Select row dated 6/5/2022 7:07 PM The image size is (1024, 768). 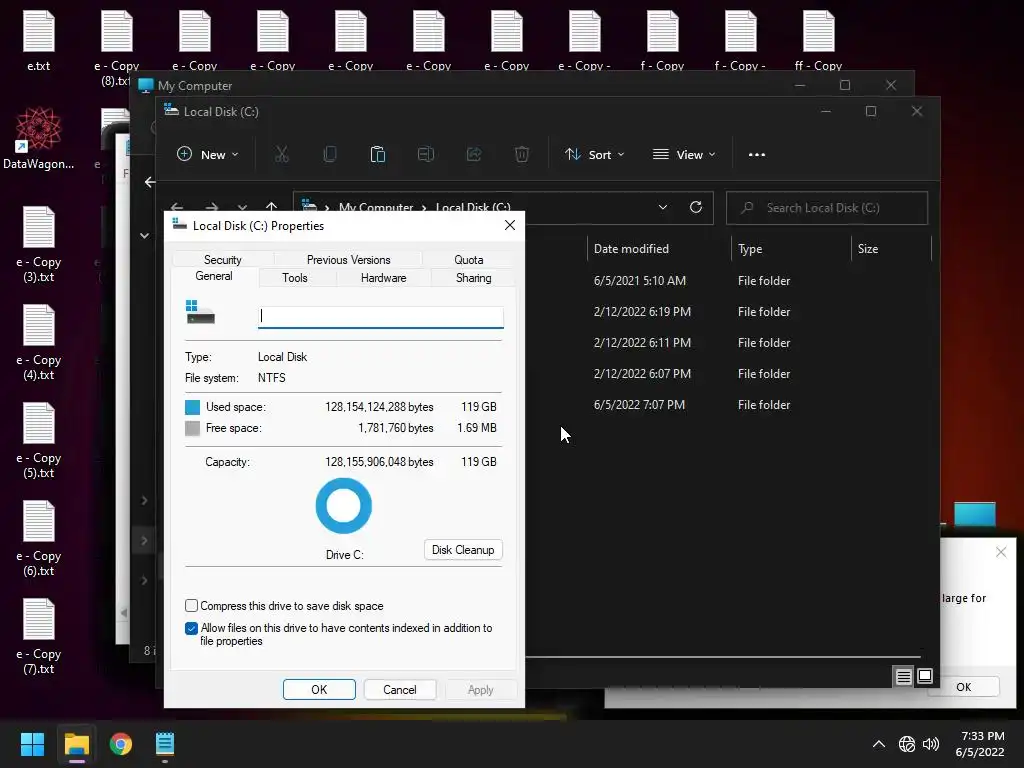pyautogui.click(x=728, y=405)
